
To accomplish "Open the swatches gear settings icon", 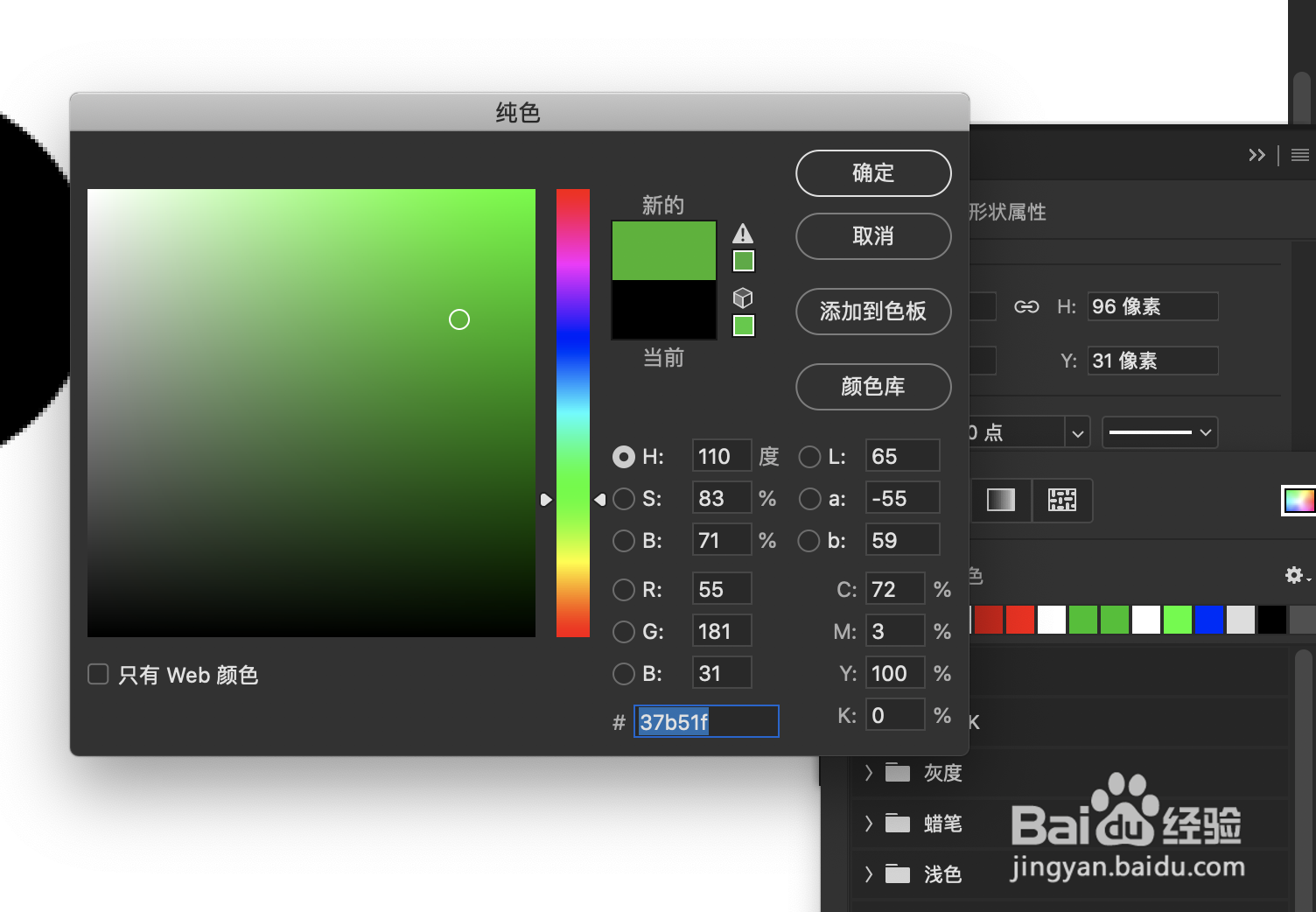I will 1295,575.
